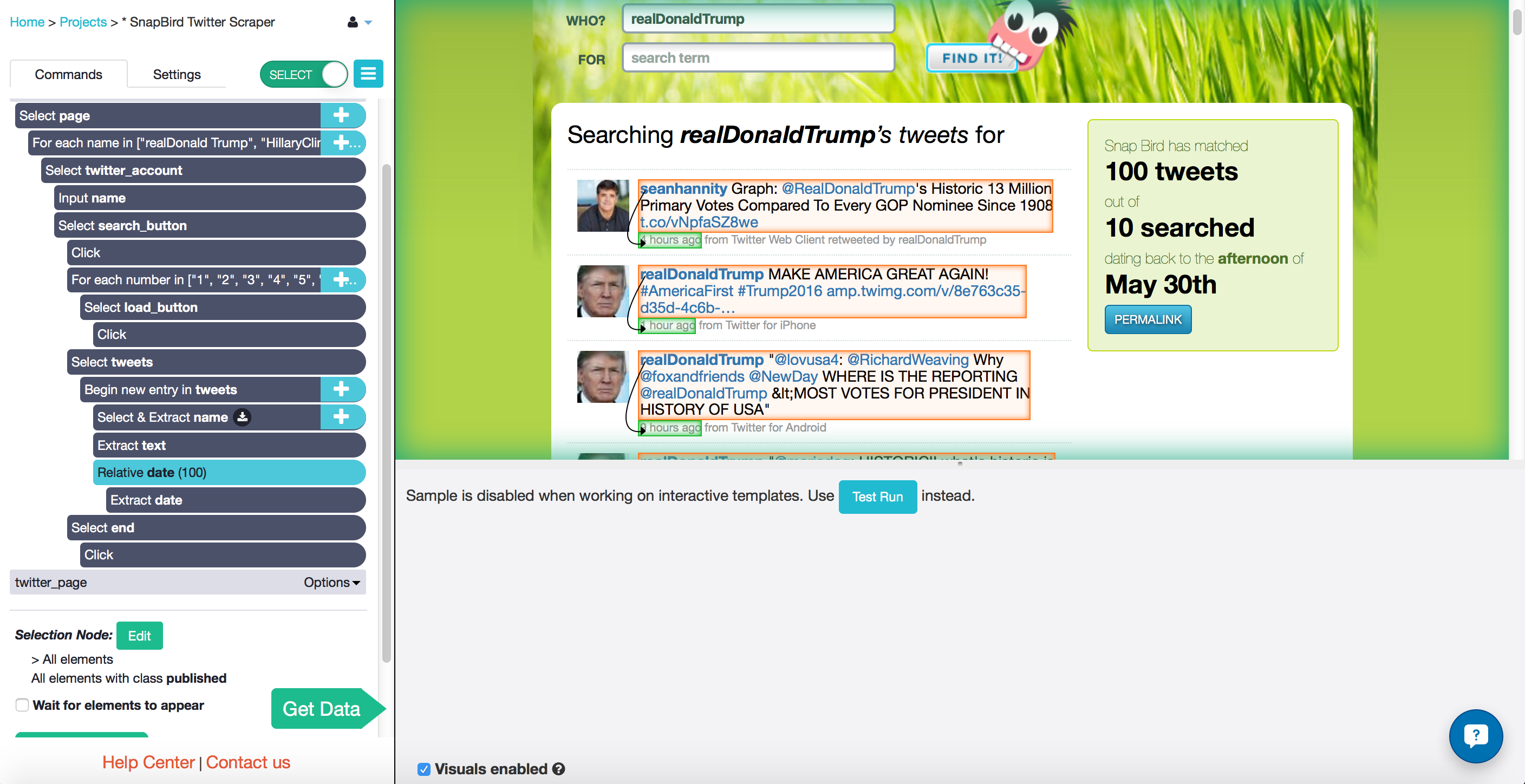The width and height of the screenshot is (1525, 784).
Task: Expand the Options dropdown for twitter_page
Action: click(x=334, y=582)
